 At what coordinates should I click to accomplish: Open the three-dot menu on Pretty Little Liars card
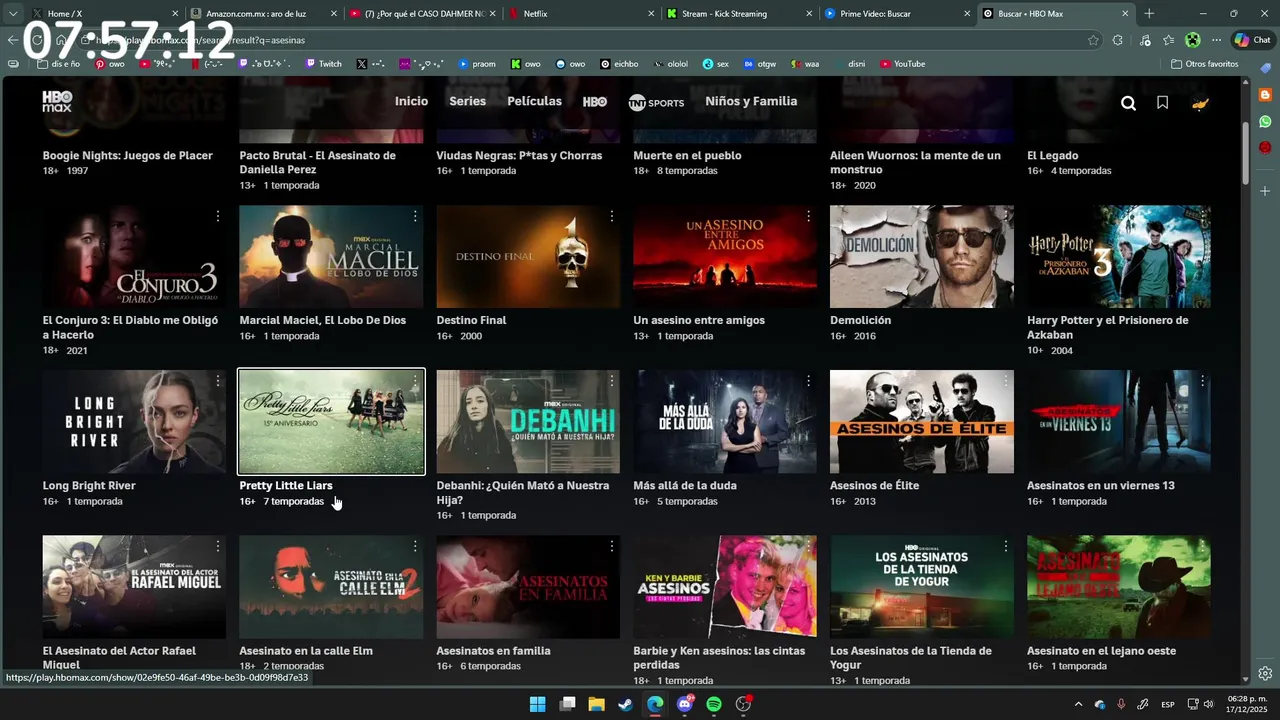click(x=415, y=381)
